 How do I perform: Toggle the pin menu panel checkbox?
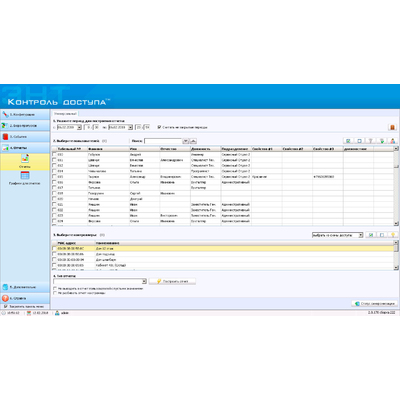[x=5, y=306]
